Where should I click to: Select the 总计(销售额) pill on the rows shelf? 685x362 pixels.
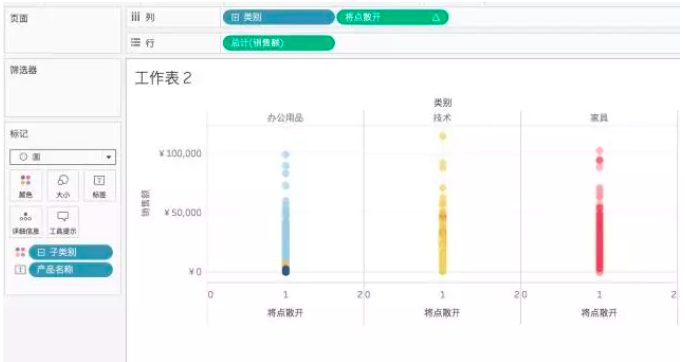click(x=279, y=43)
